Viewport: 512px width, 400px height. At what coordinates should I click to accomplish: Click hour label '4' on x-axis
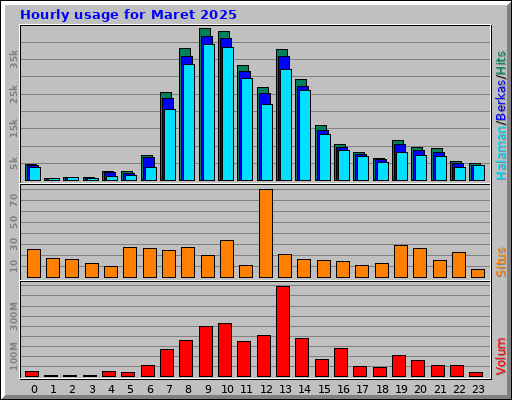point(111,389)
